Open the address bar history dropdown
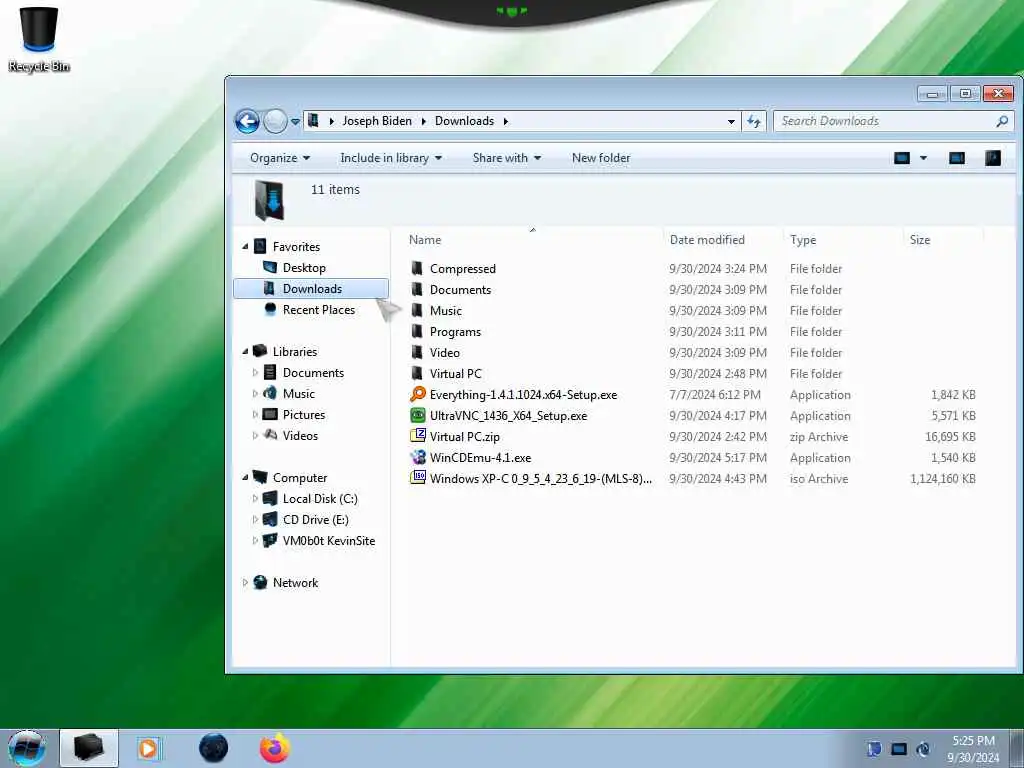The image size is (1024, 768). [731, 121]
